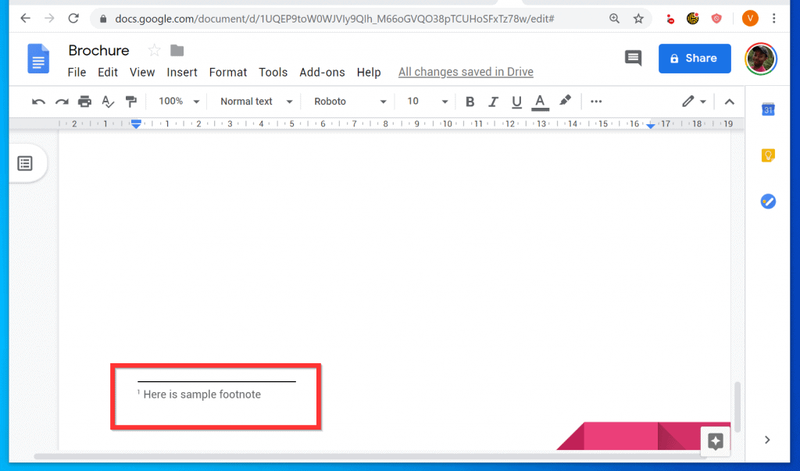Image resolution: width=800 pixels, height=471 pixels.
Task: Undo the last action
Action: (x=38, y=102)
